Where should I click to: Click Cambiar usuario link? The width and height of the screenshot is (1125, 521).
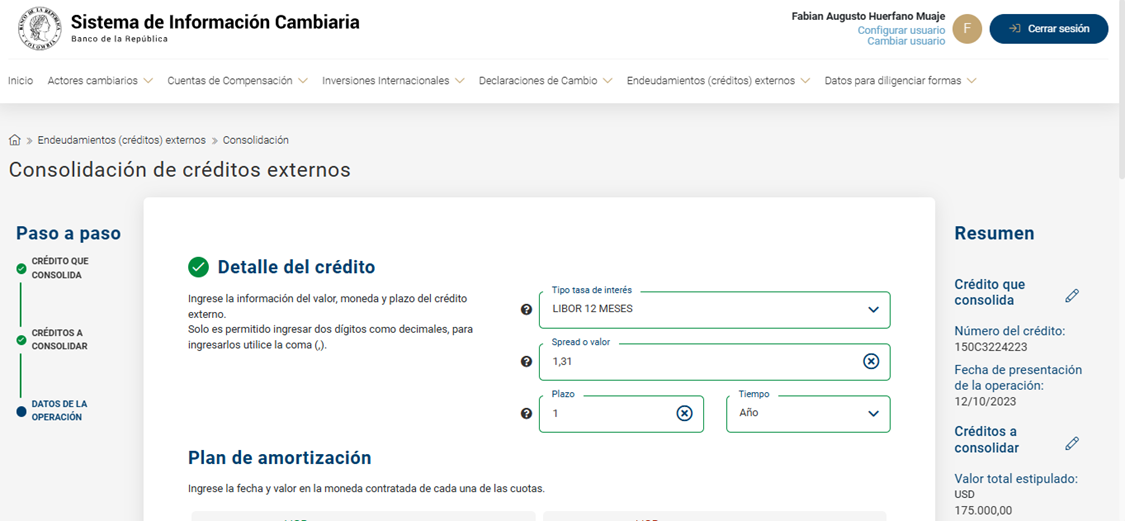point(906,42)
